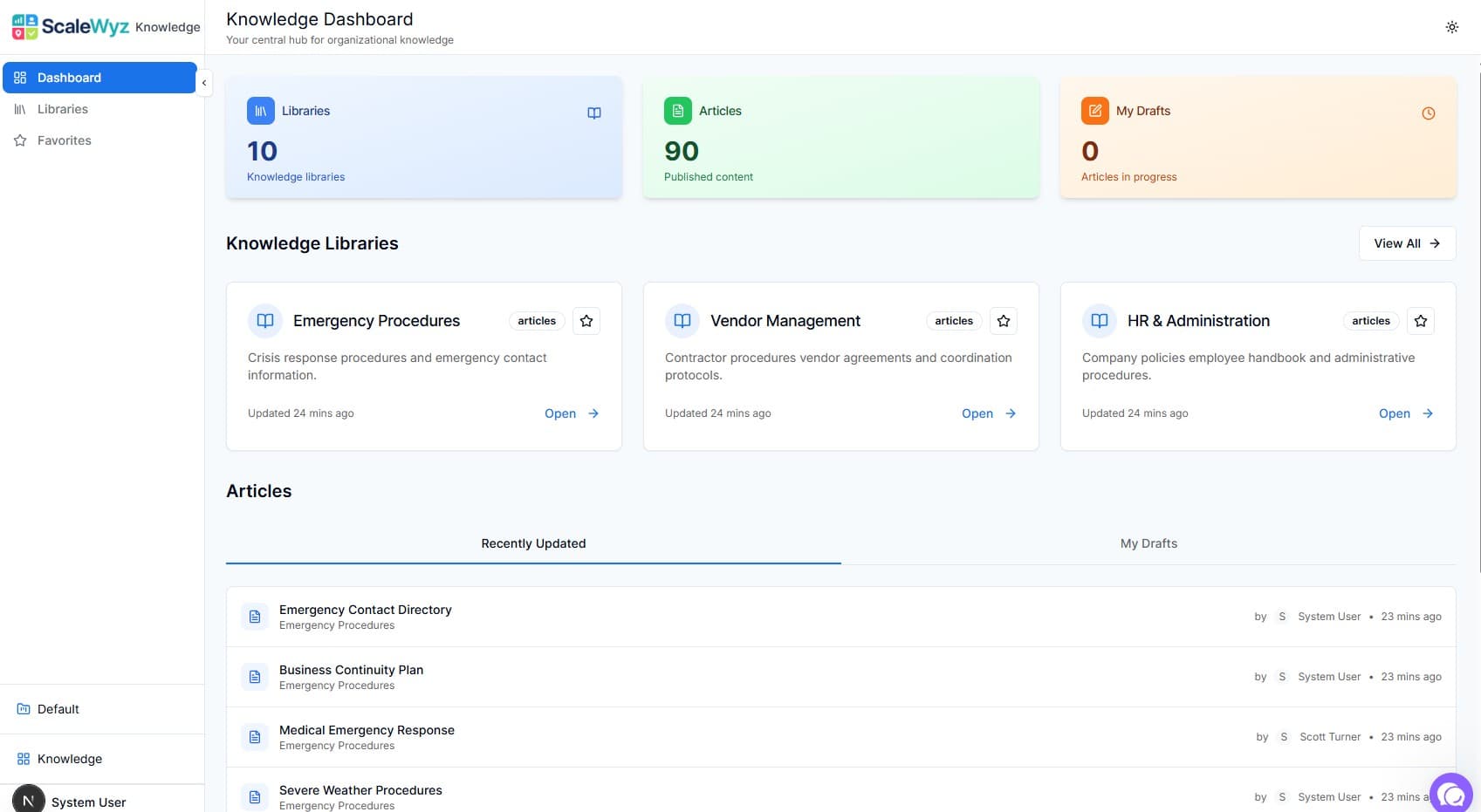Star the Vendor Management library

1004,321
